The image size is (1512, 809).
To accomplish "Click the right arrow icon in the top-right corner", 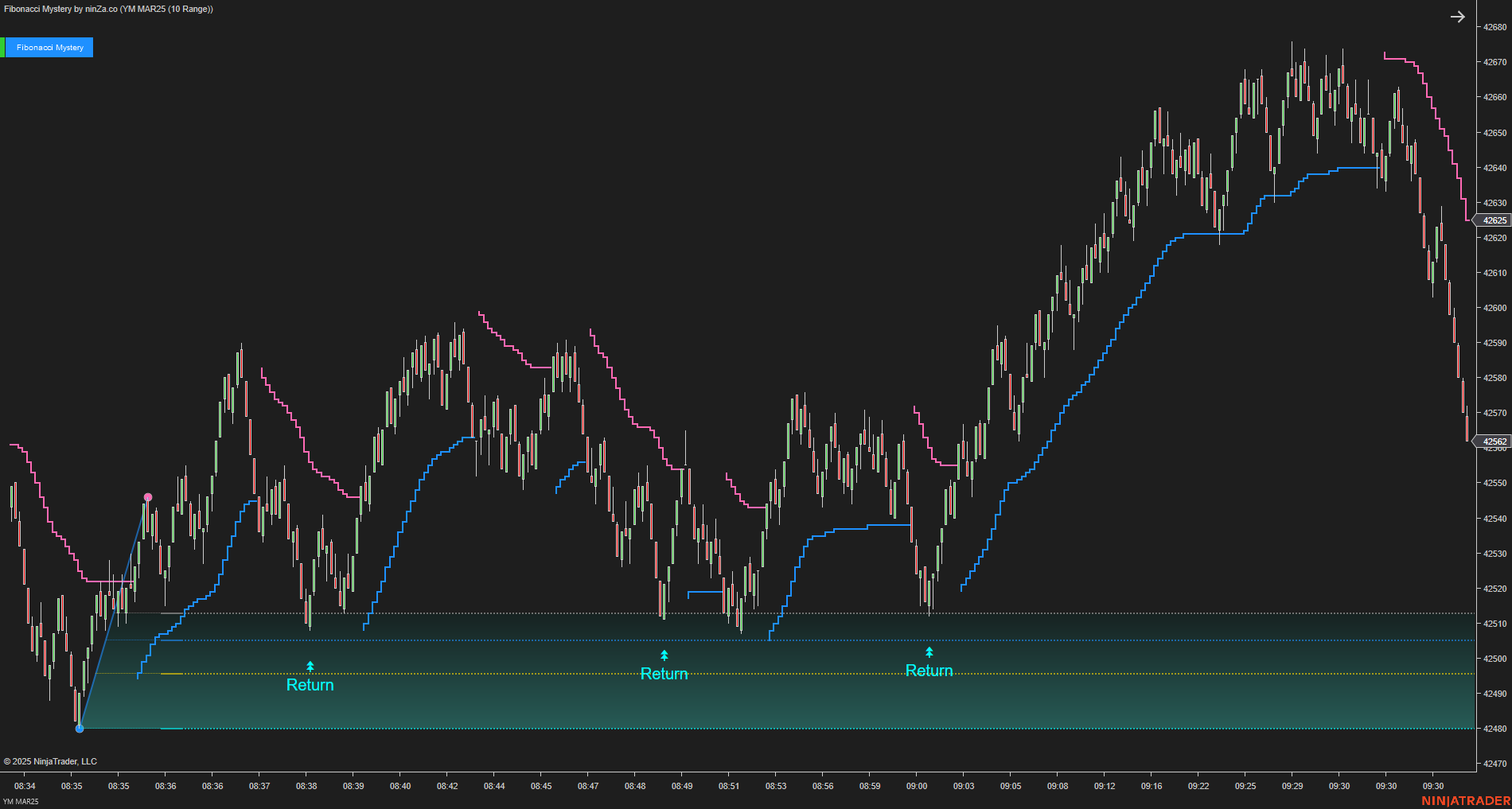I will 1458,16.
